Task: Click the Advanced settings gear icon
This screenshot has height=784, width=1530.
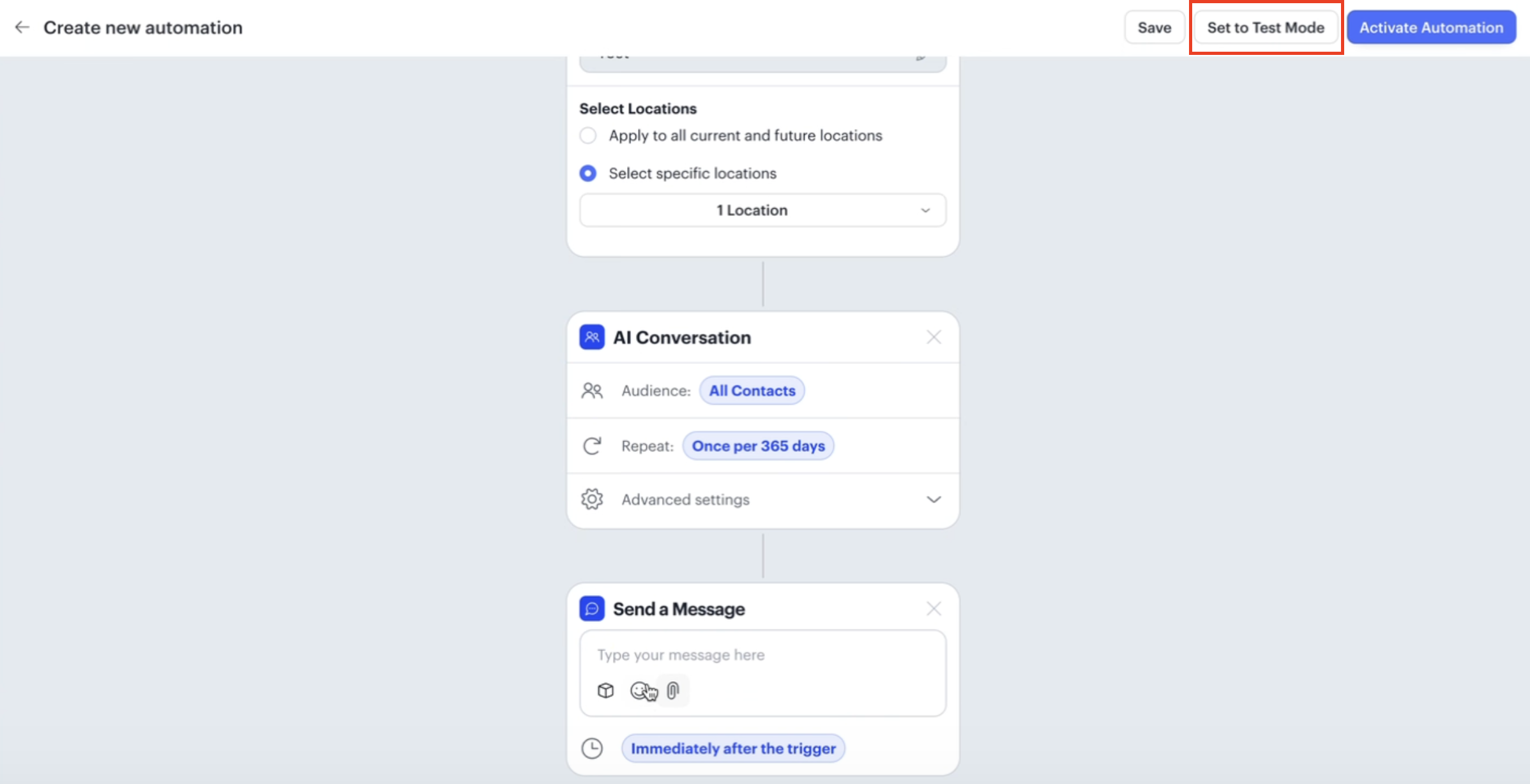Action: click(x=592, y=499)
